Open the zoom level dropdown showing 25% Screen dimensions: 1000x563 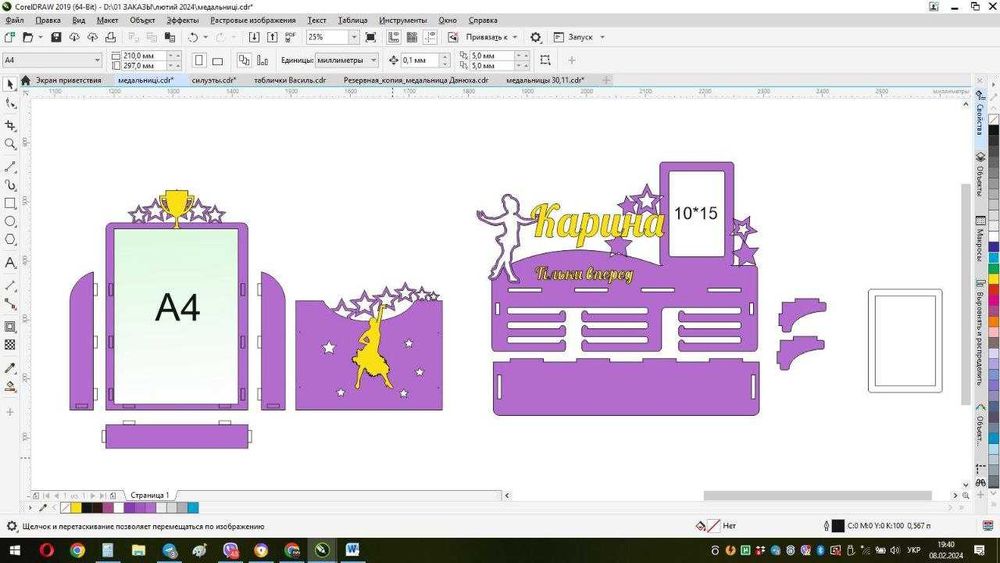click(353, 37)
